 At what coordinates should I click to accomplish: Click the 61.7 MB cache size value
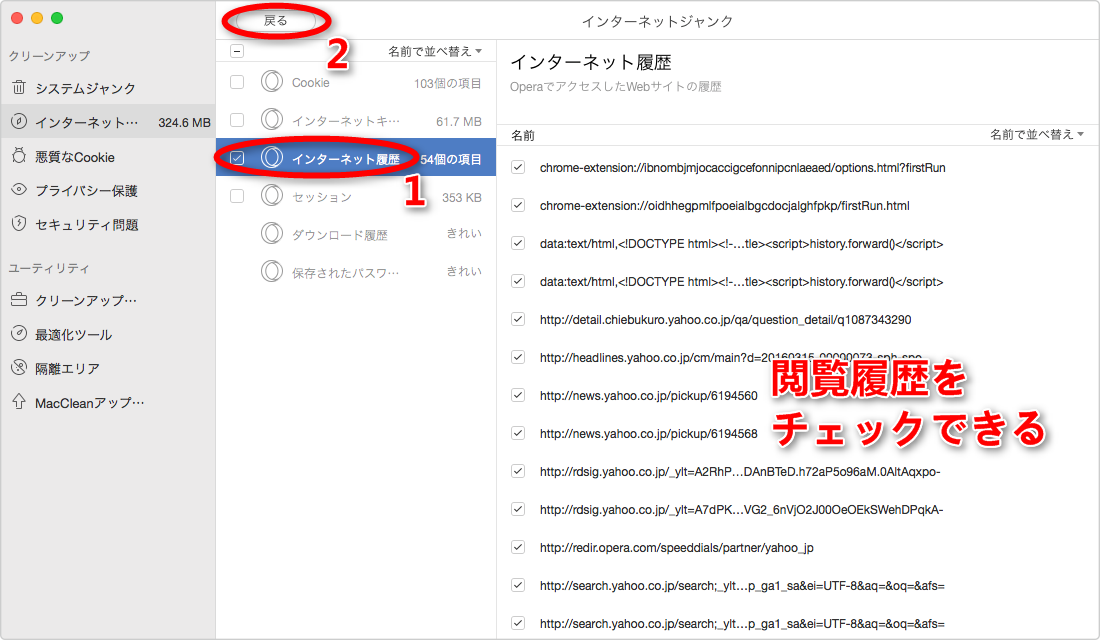459,121
